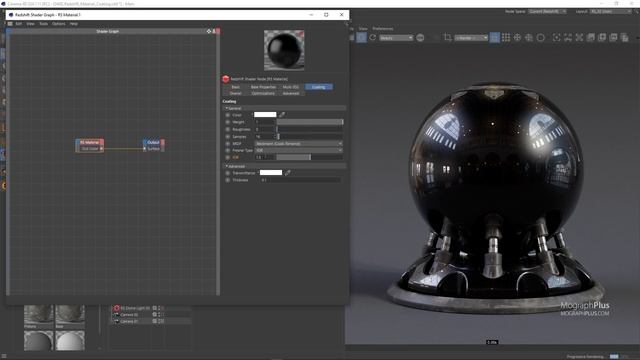Image resolution: width=640 pixels, height=360 pixels.
Task: Switch to the Base Properties tab
Action: click(263, 87)
